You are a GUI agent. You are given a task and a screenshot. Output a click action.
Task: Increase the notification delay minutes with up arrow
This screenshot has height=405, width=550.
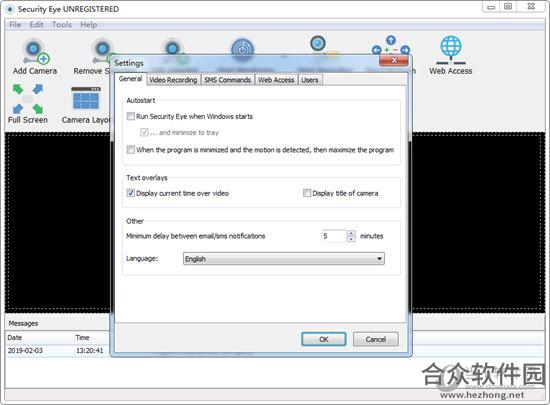[351, 233]
